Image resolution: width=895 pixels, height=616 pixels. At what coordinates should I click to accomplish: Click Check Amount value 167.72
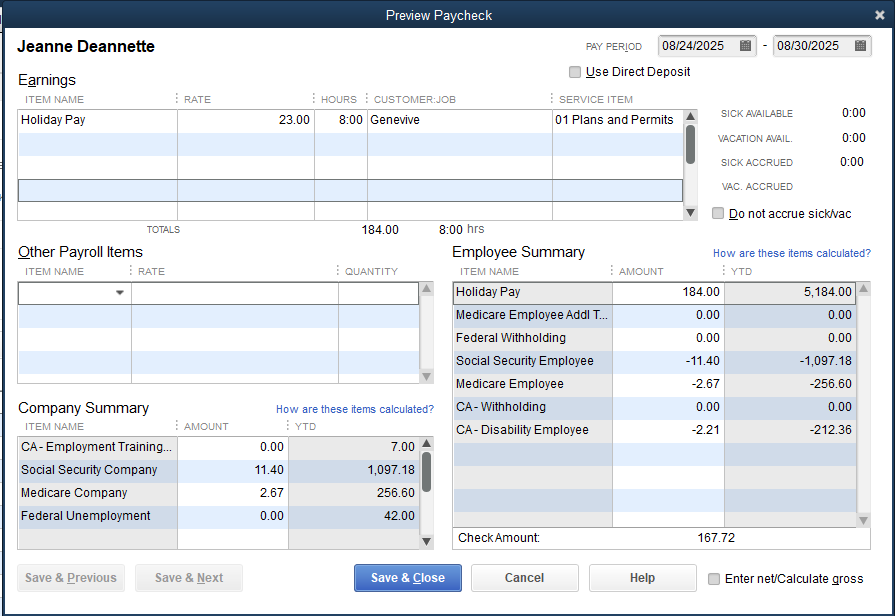click(x=716, y=538)
